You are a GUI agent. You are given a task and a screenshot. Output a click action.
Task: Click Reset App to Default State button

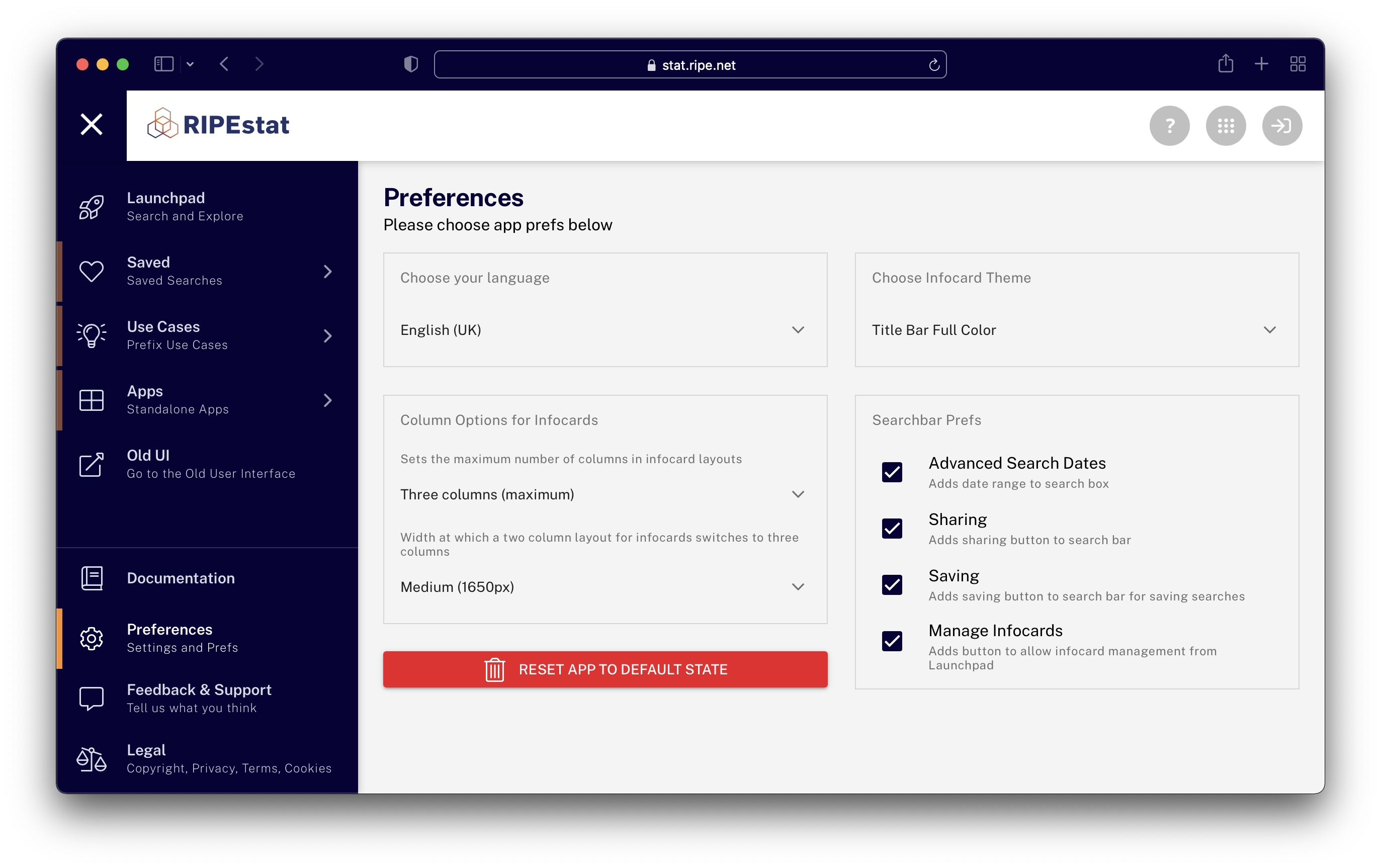coord(605,669)
